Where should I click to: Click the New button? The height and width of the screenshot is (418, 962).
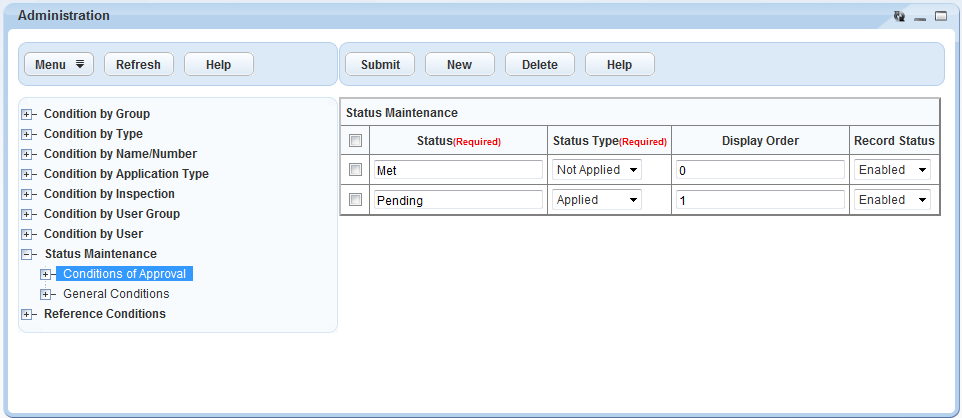point(459,64)
